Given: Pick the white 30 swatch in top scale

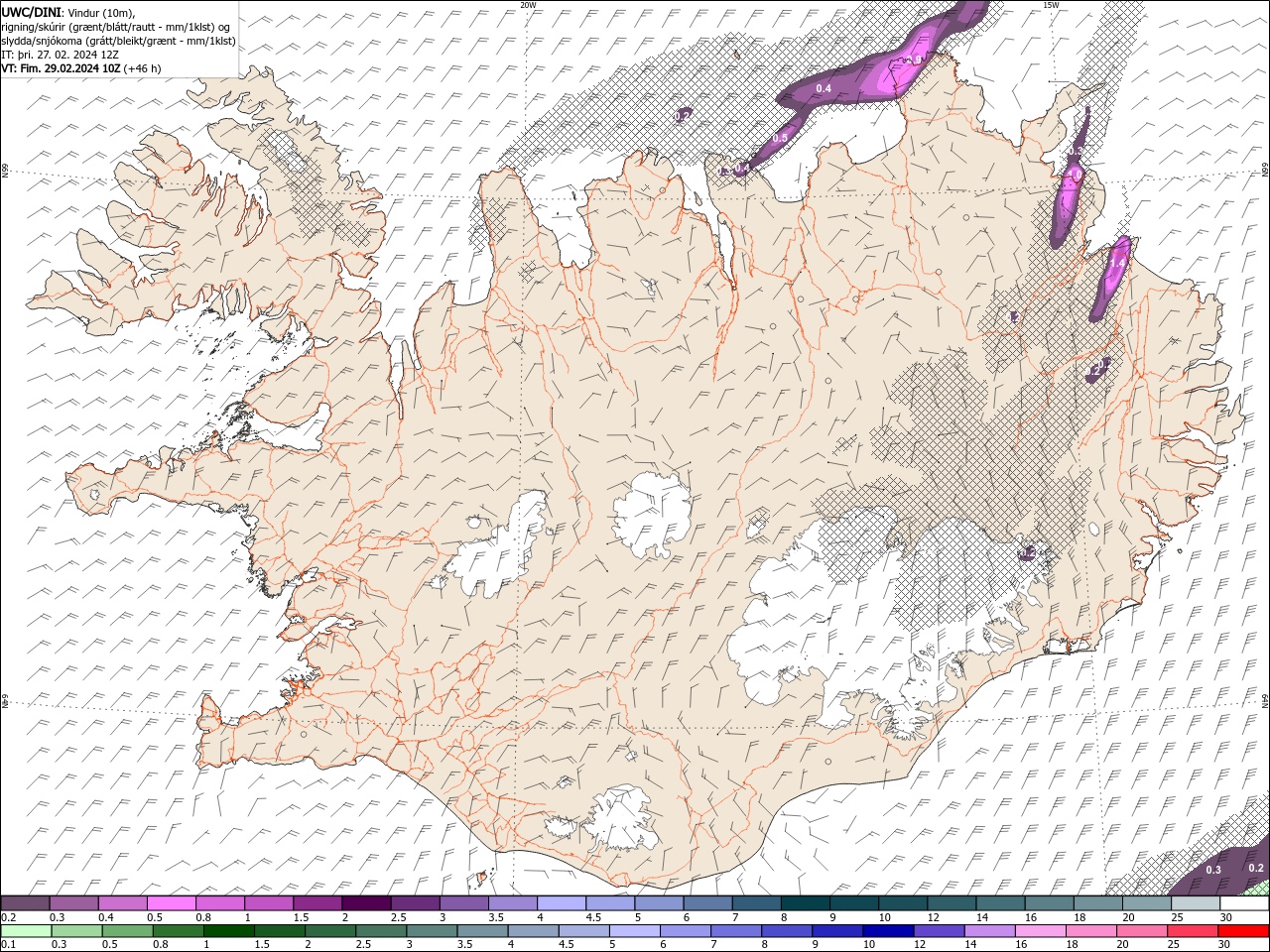Looking at the screenshot, I should [1244, 903].
